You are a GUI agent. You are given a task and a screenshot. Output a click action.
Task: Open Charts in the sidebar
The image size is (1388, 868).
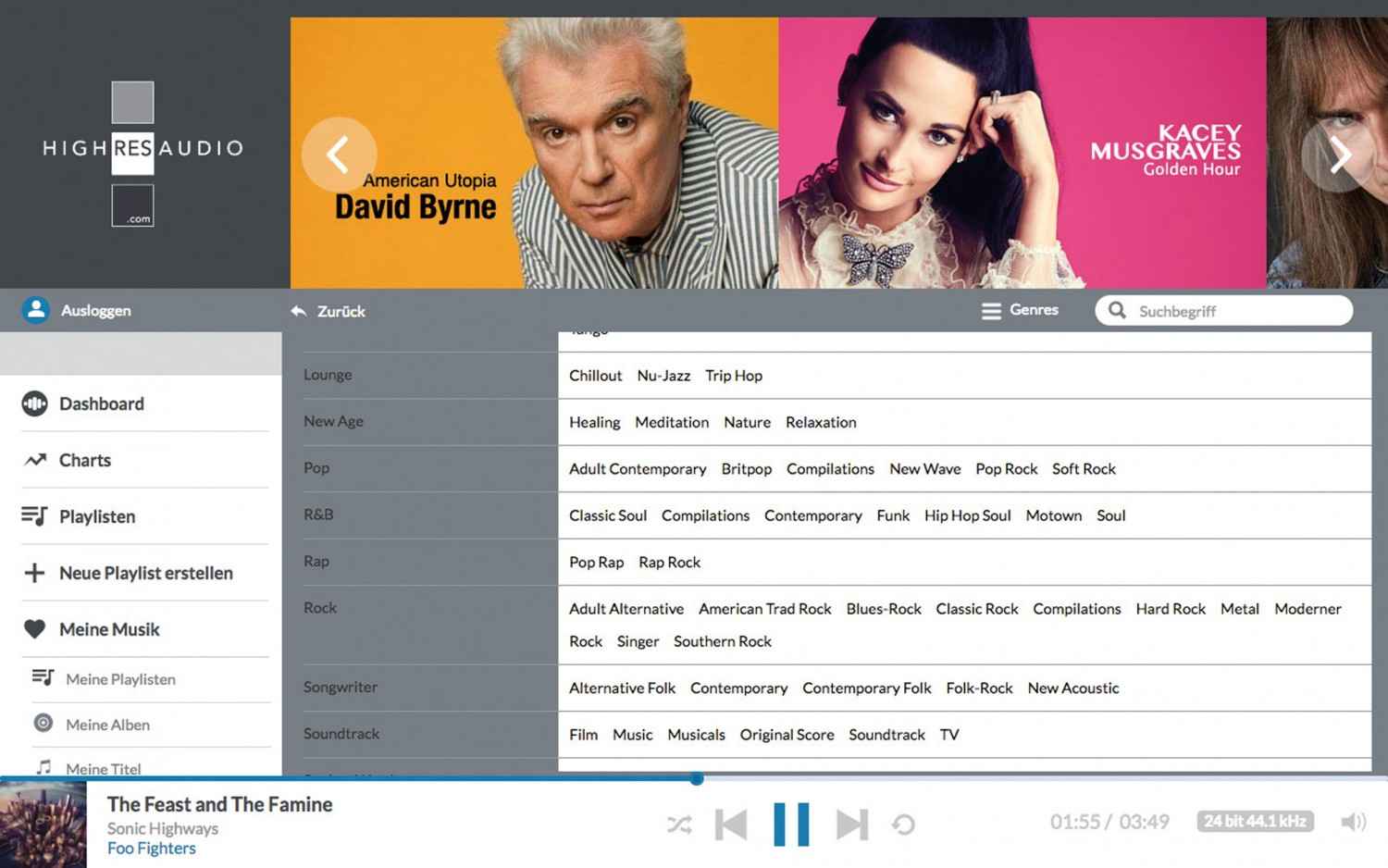coord(85,460)
